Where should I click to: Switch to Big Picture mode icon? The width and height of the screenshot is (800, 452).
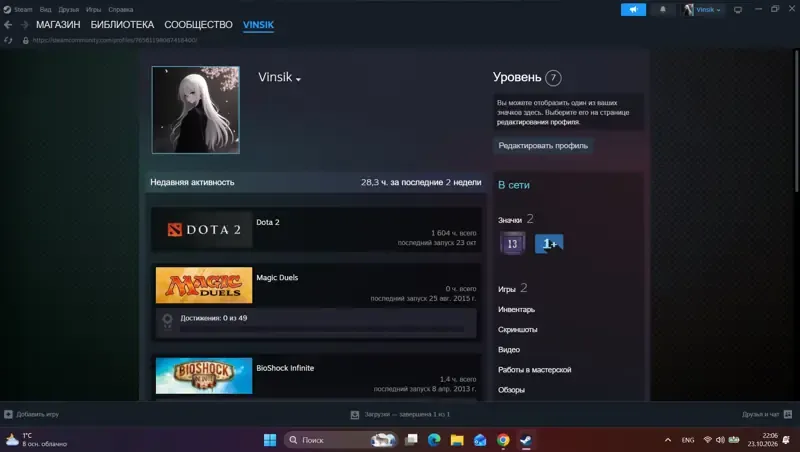(738, 10)
